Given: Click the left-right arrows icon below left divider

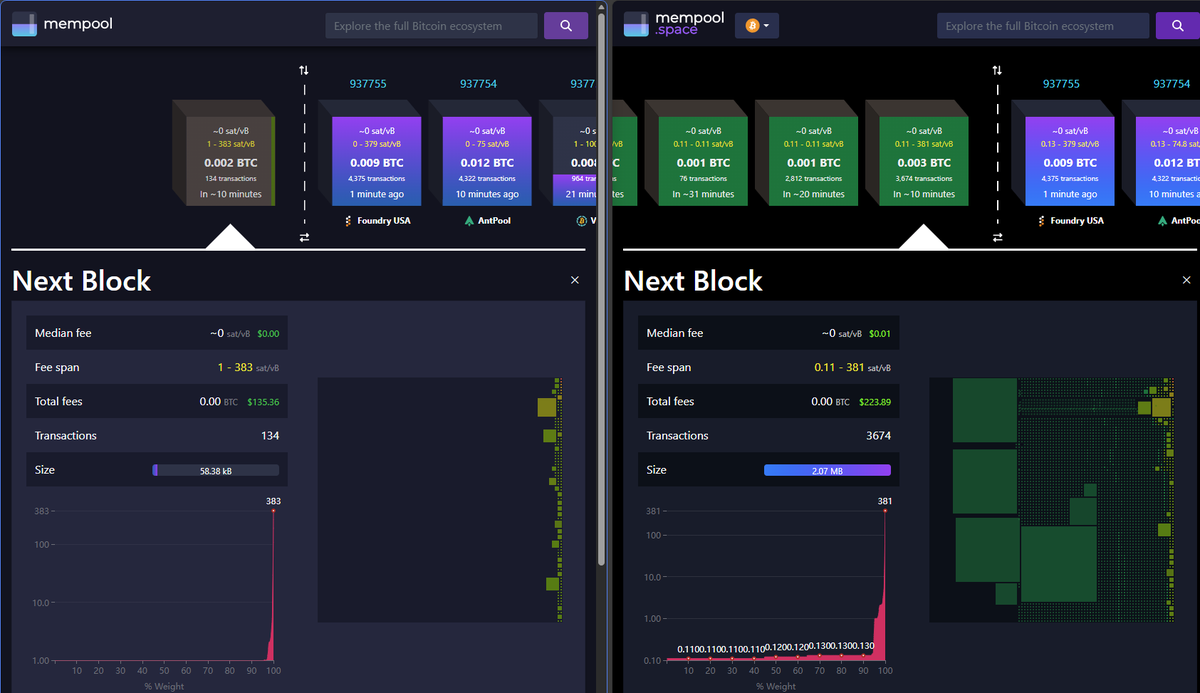Looking at the screenshot, I should pos(304,237).
